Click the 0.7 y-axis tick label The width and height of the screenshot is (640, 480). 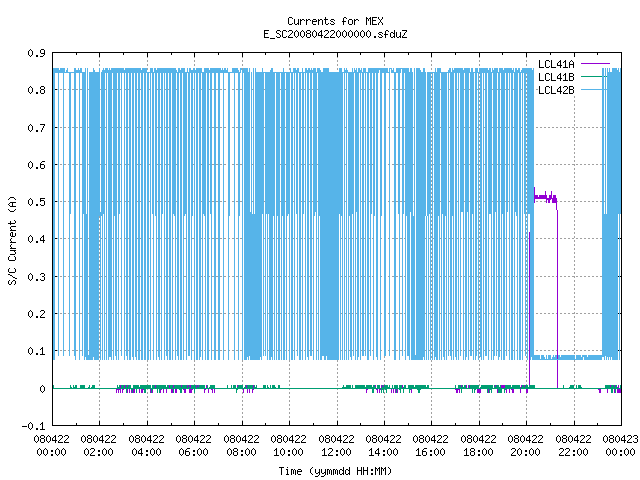(36, 128)
